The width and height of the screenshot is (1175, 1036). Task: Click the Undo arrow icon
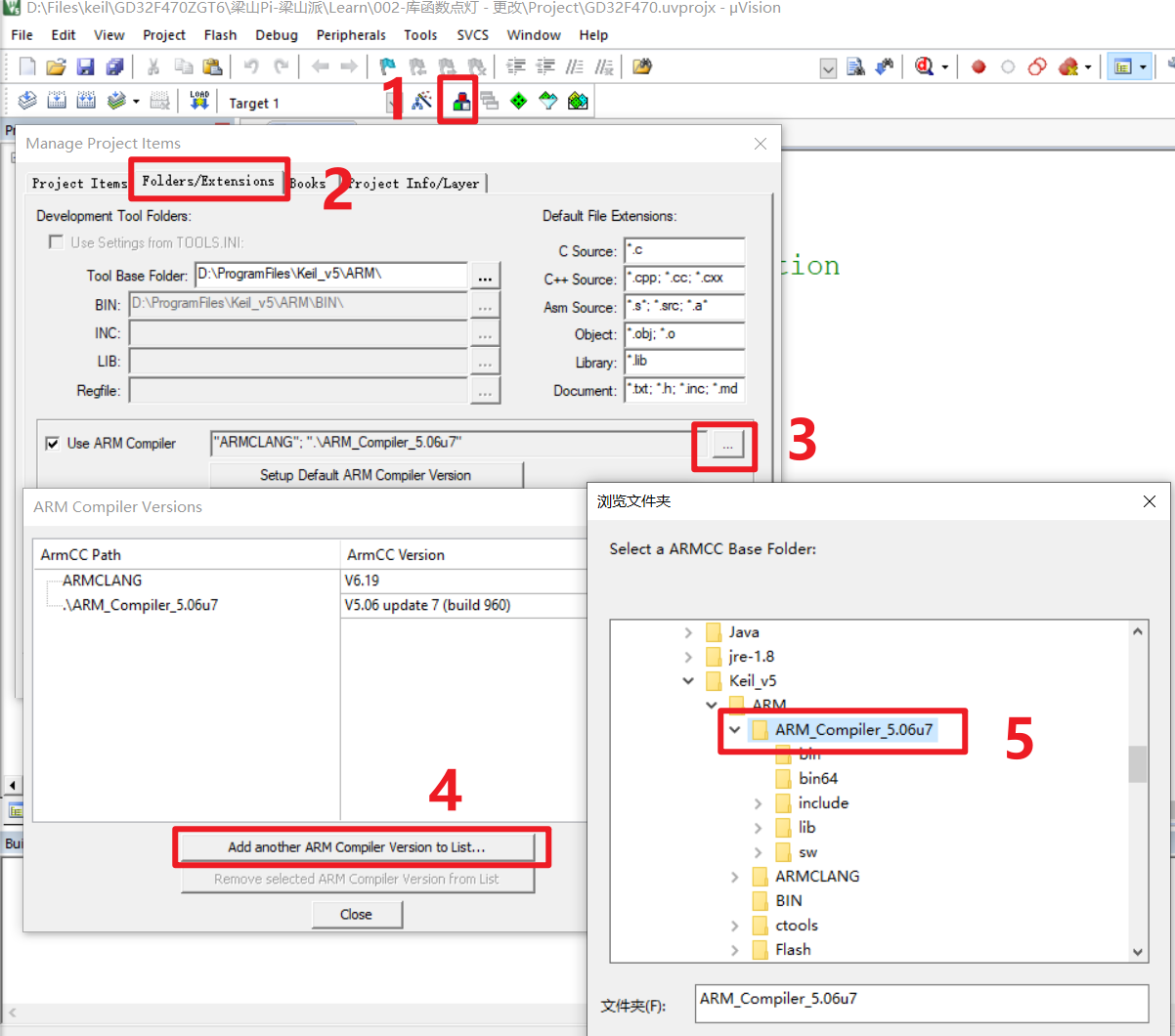tap(251, 66)
